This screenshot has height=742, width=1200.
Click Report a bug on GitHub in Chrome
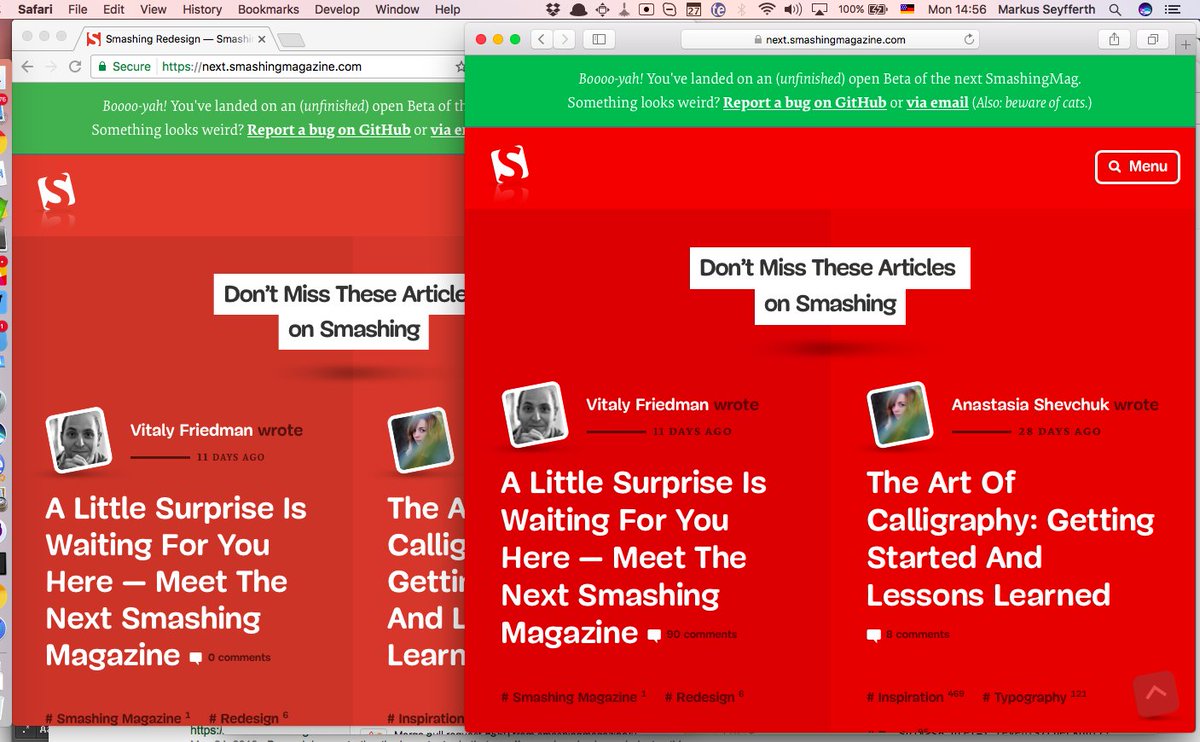click(x=328, y=130)
